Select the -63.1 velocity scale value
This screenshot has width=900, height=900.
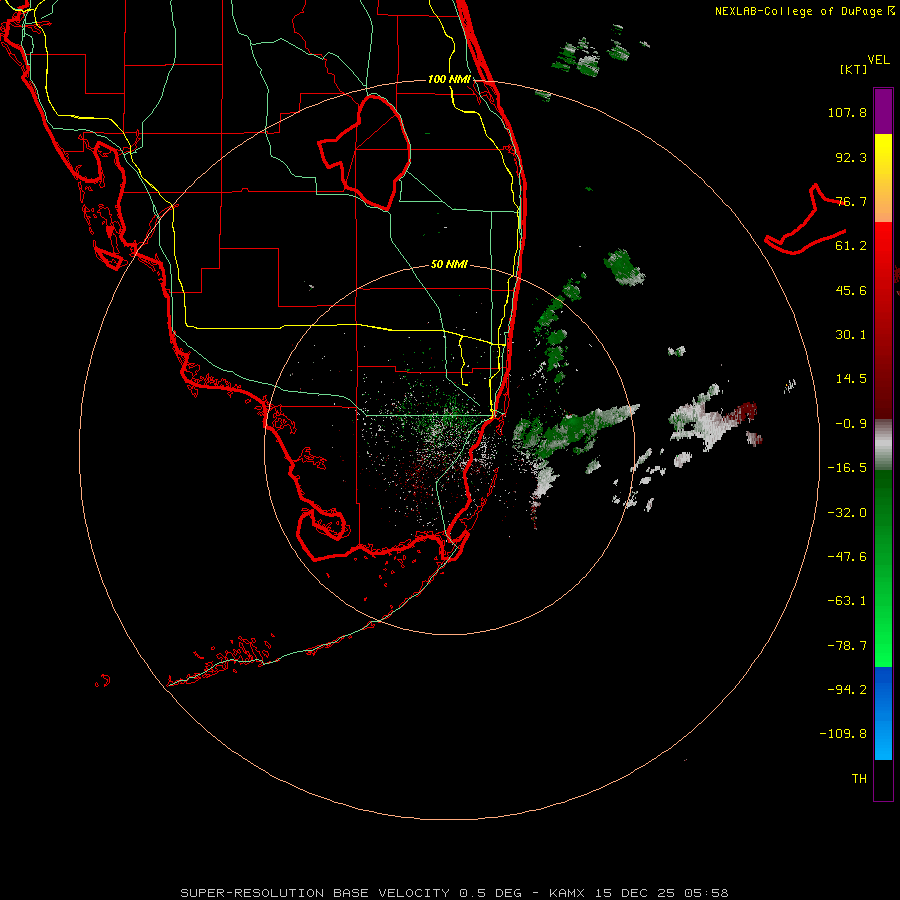coord(847,601)
